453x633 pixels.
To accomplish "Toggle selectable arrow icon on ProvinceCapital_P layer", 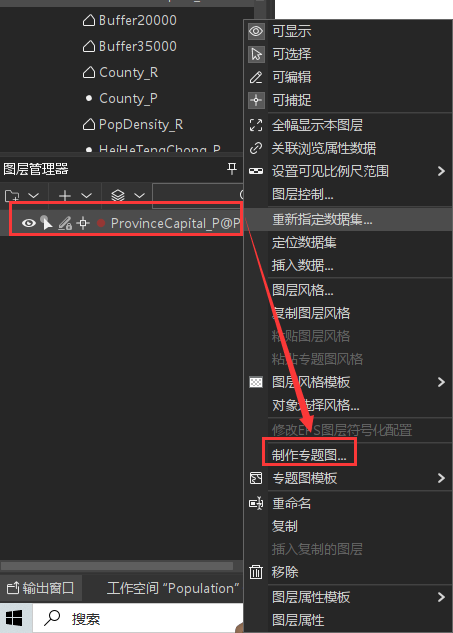I will coord(46,222).
